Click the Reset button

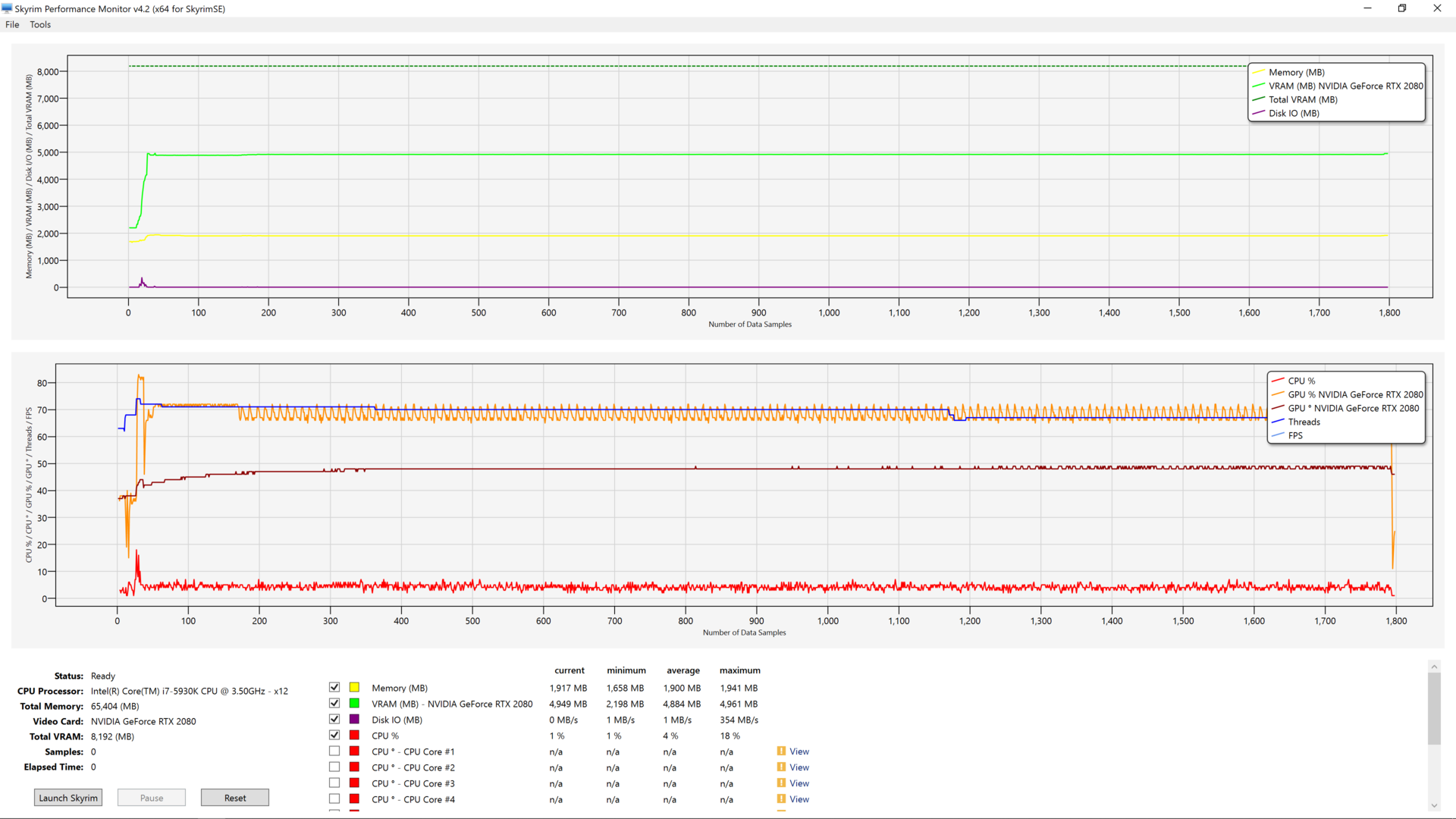coord(235,798)
